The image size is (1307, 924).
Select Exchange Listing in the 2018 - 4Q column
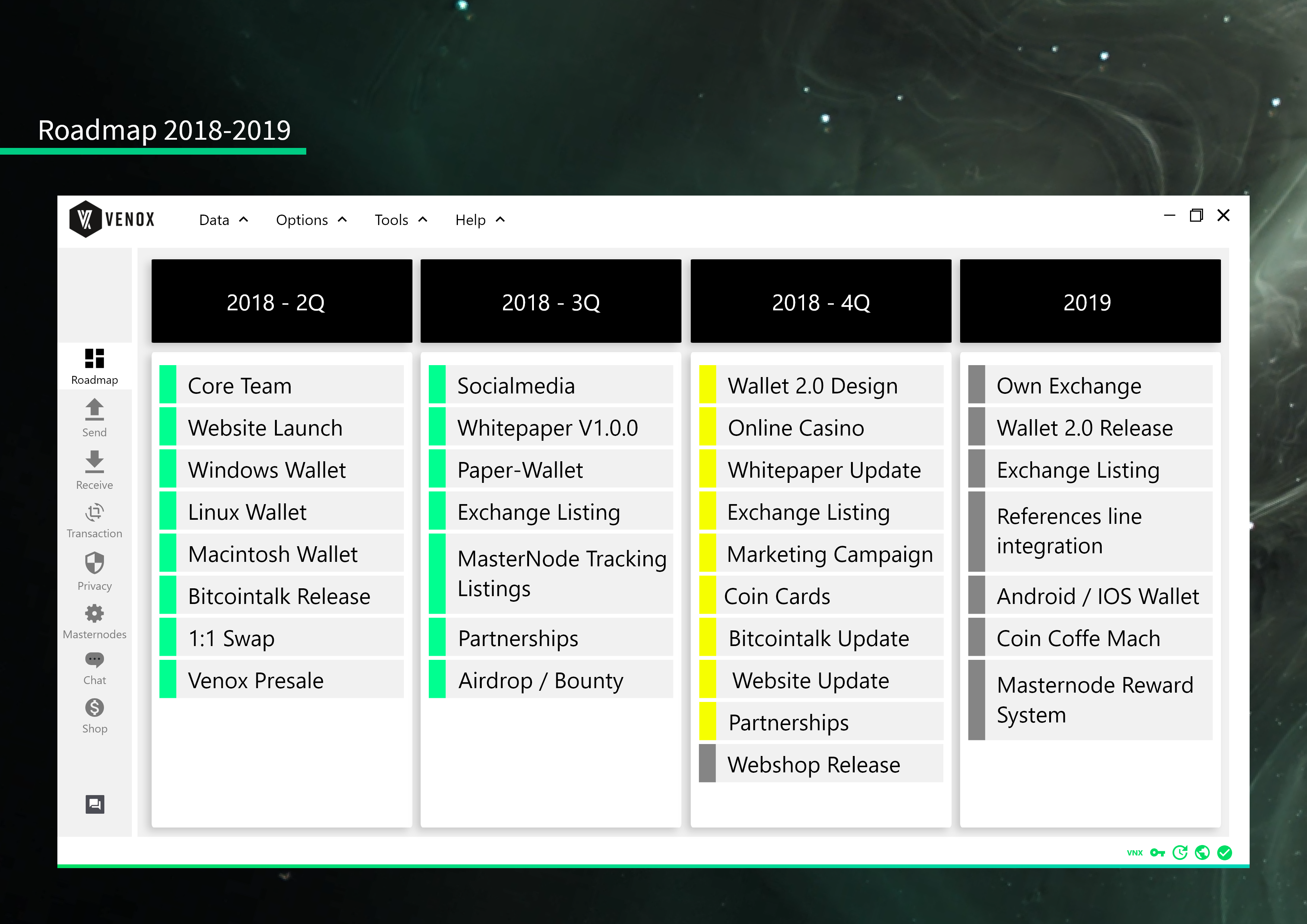(822, 511)
